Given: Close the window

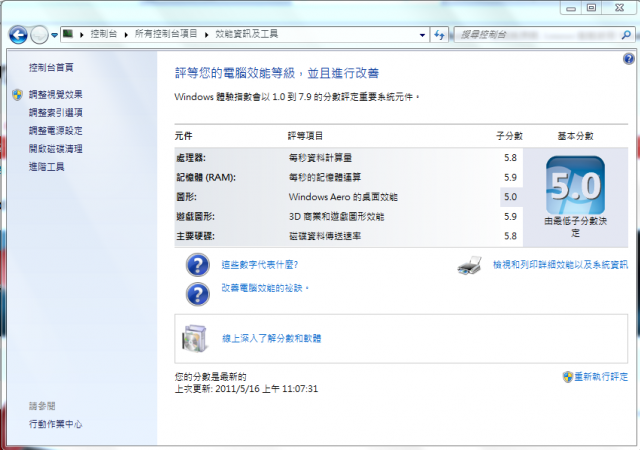Looking at the screenshot, I should point(619,7).
